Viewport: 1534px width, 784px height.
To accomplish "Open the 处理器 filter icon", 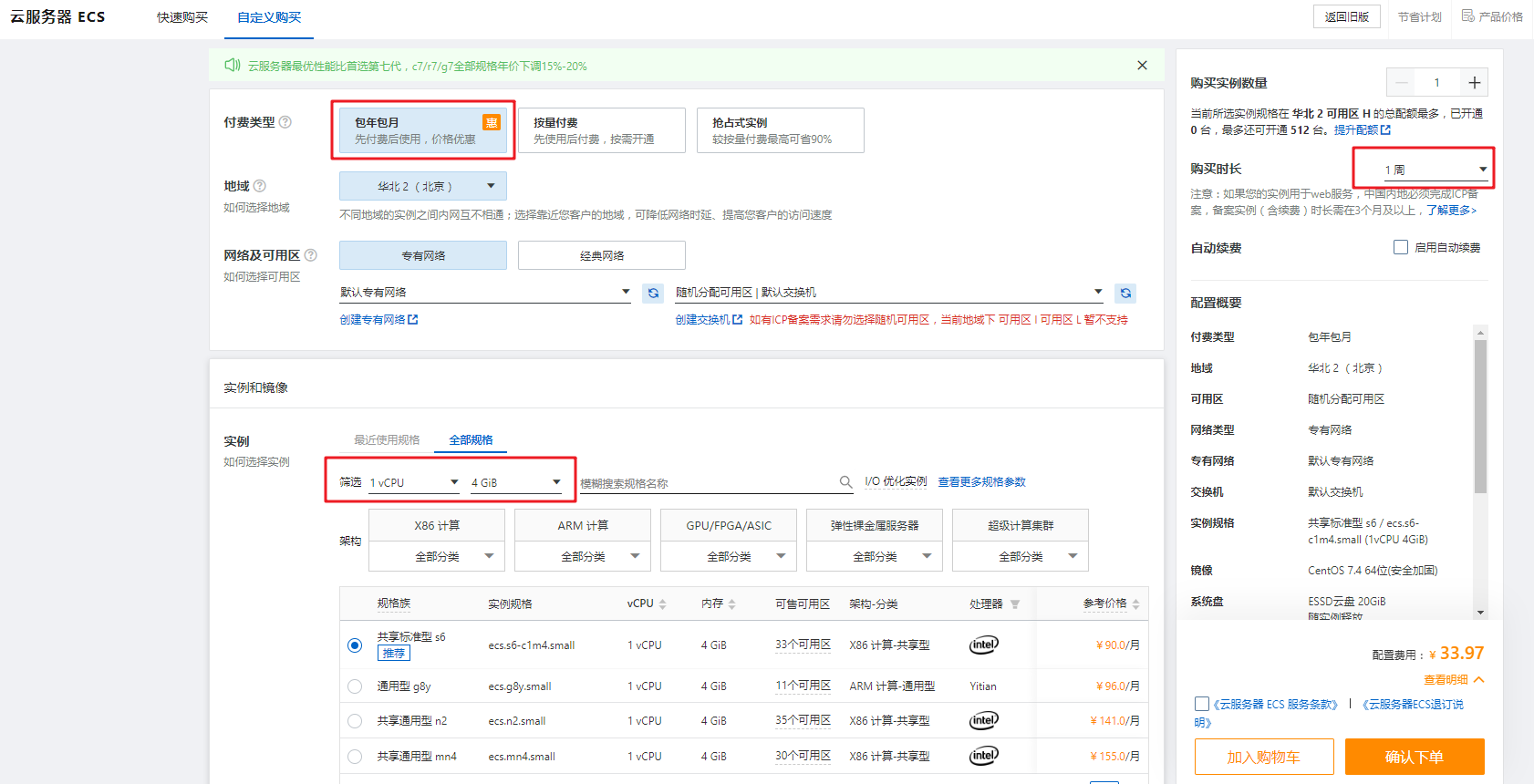I will pos(1015,604).
